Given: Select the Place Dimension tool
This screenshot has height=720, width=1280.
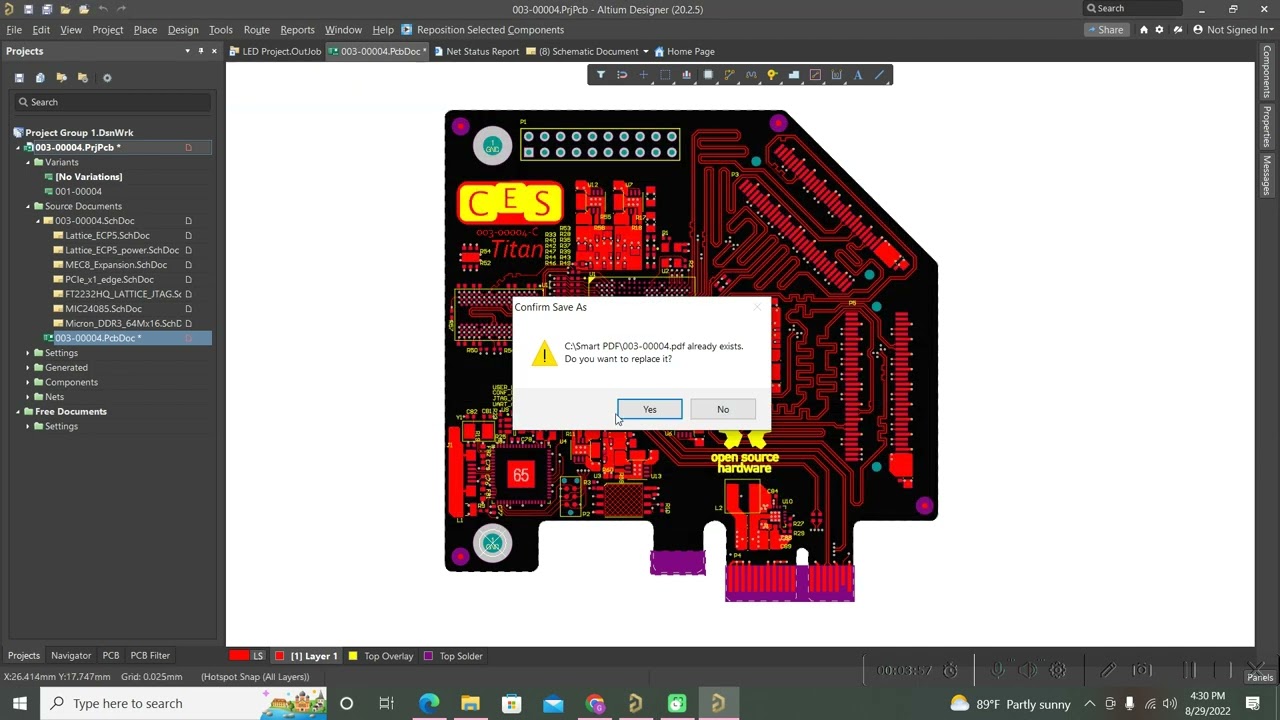Looking at the screenshot, I should tap(837, 75).
